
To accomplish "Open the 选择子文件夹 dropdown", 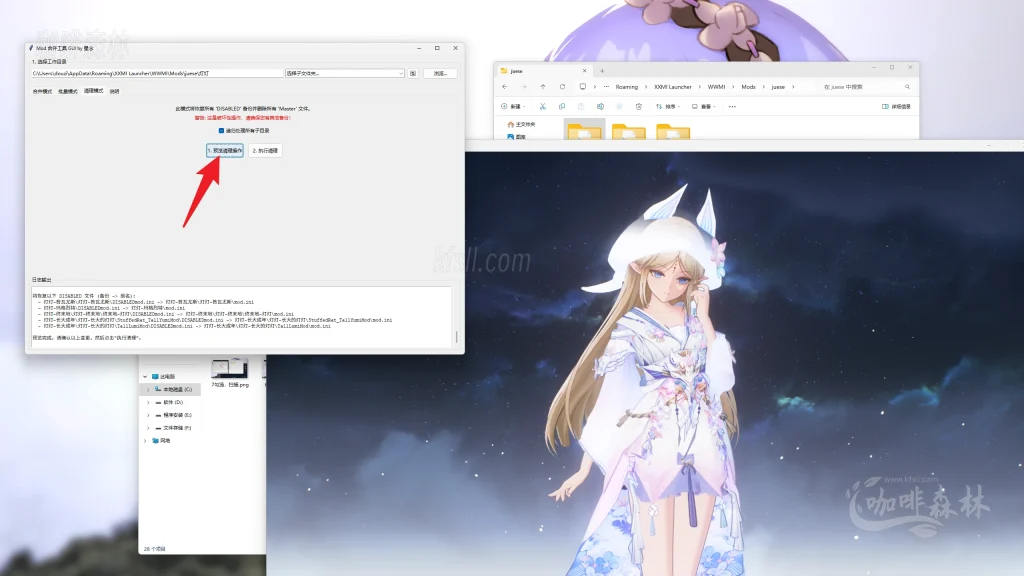I will 344,73.
